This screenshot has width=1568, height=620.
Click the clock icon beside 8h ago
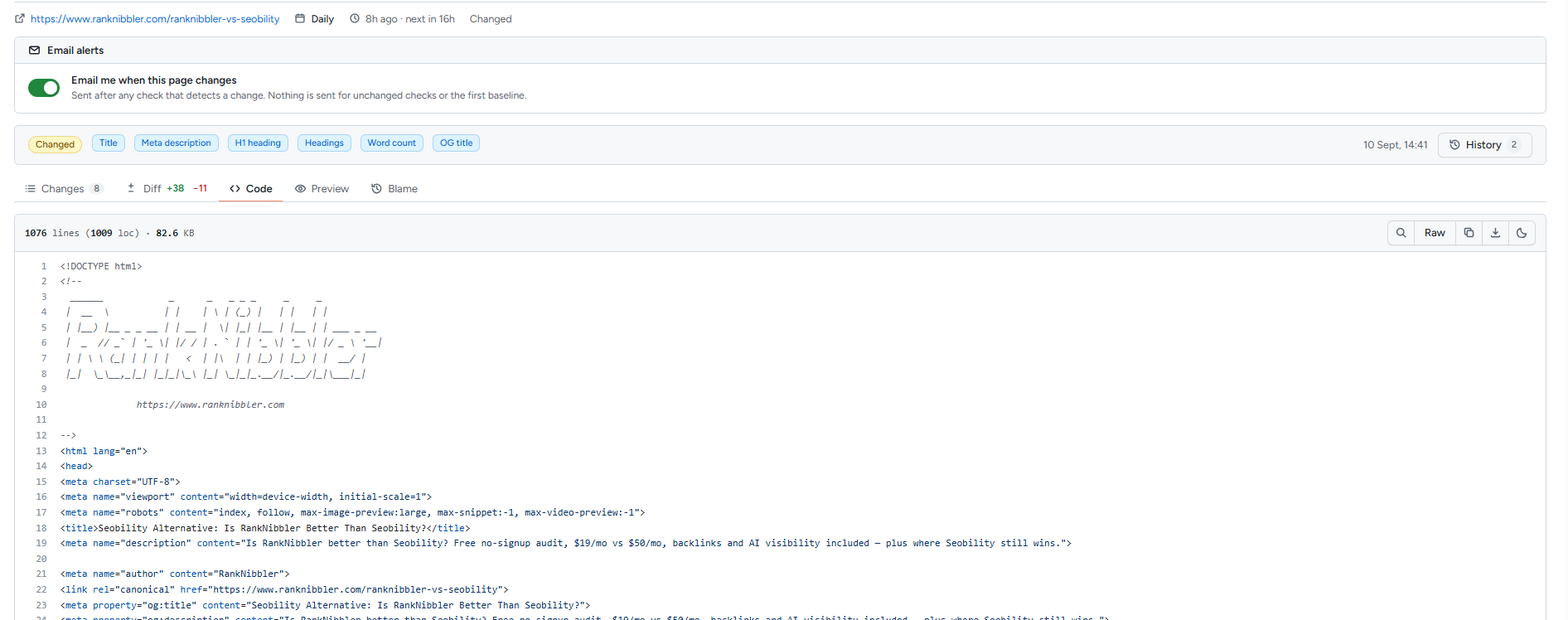[x=355, y=18]
